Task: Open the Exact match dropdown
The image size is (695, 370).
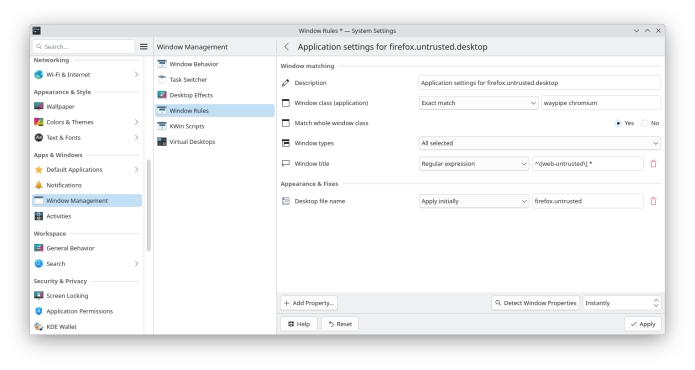Action: 478,103
